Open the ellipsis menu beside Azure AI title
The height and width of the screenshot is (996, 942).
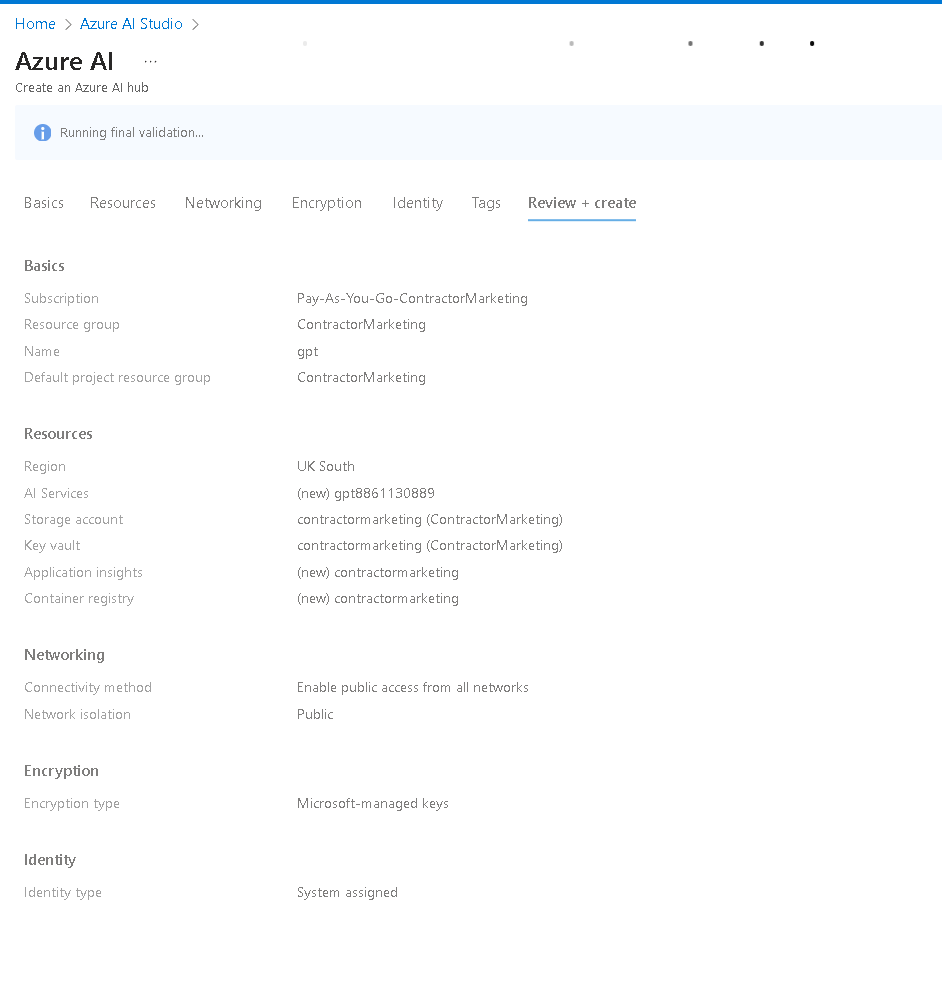(x=151, y=62)
